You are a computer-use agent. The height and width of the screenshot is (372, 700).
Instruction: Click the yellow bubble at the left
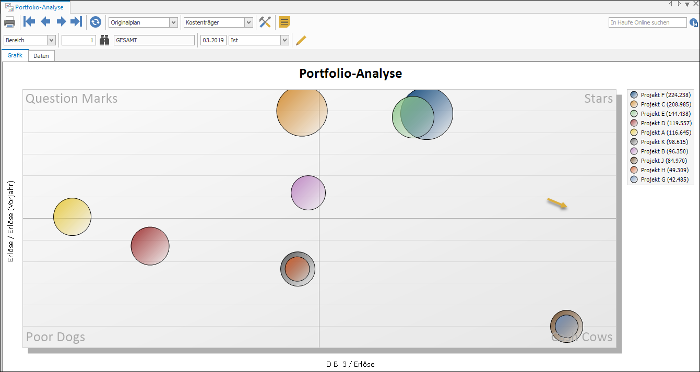click(x=72, y=217)
